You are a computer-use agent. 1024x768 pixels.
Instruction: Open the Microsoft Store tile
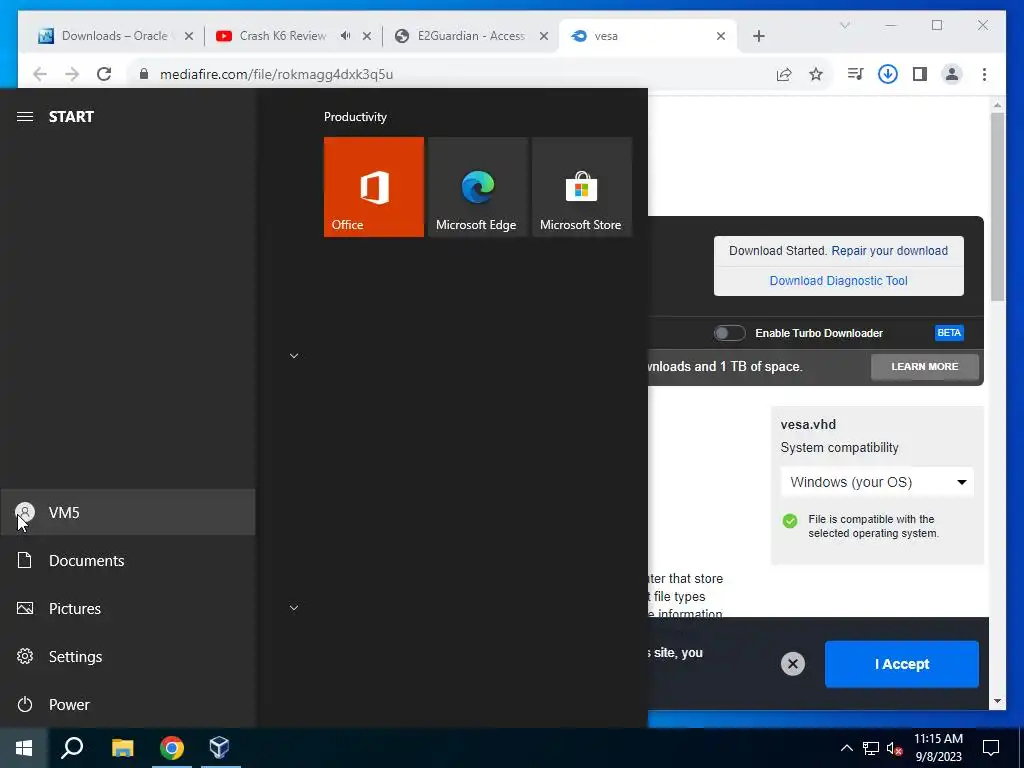pyautogui.click(x=582, y=187)
